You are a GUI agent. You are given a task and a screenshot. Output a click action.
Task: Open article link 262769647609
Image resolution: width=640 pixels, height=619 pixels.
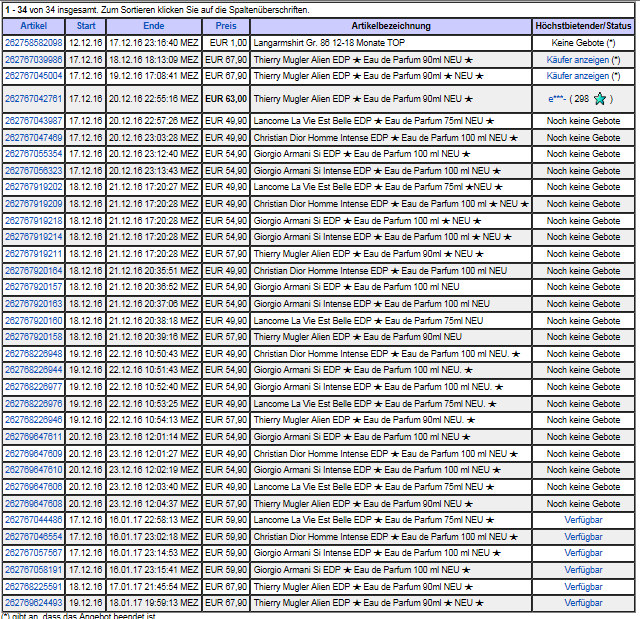pos(33,454)
